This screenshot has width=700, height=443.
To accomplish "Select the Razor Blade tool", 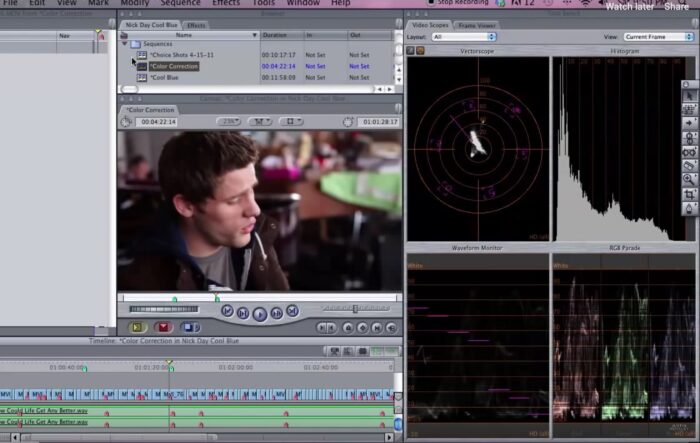I will (x=689, y=166).
